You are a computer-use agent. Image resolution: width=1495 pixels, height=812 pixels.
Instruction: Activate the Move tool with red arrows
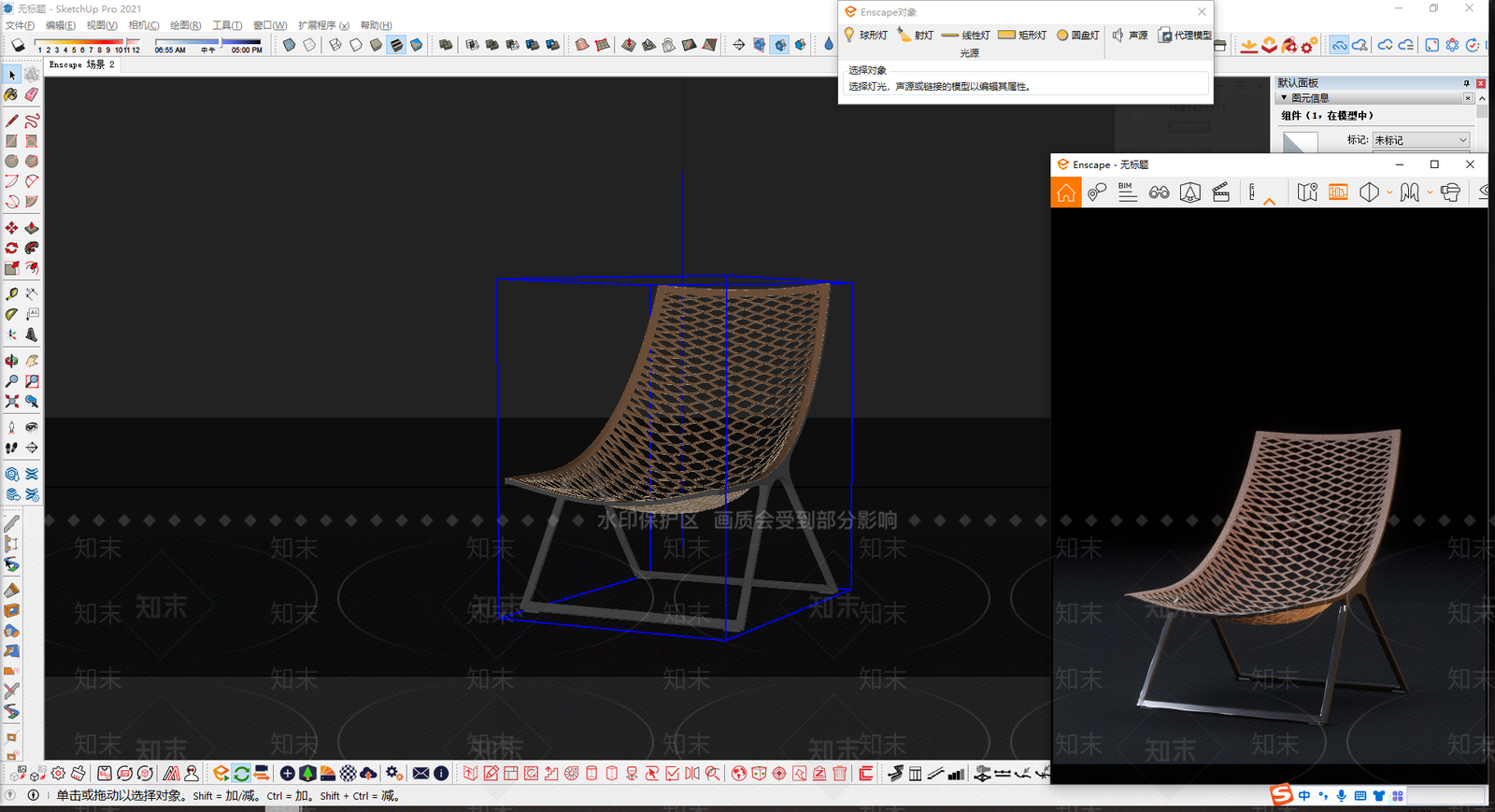click(x=11, y=228)
